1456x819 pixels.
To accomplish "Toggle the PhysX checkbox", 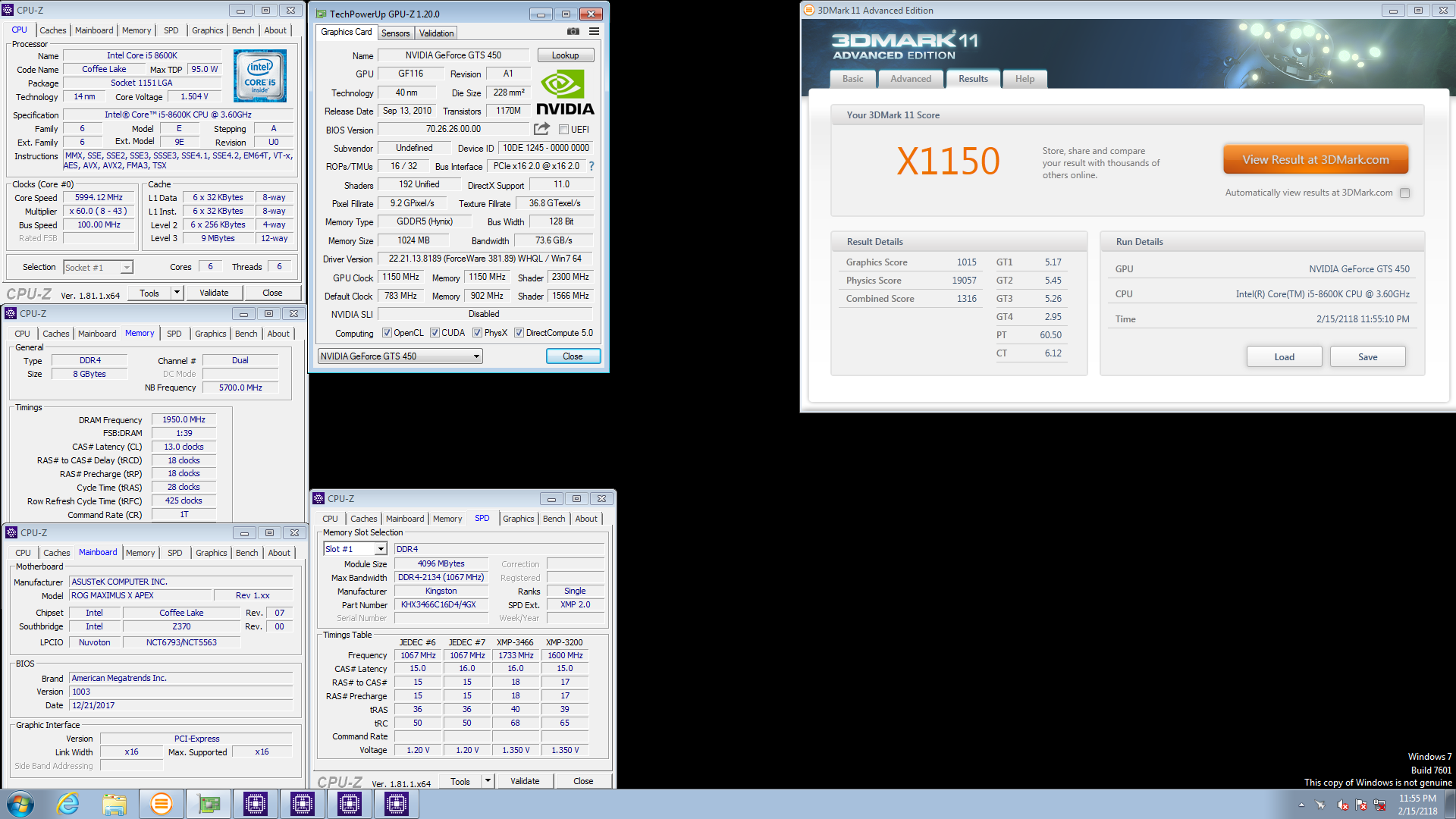I will [x=477, y=333].
